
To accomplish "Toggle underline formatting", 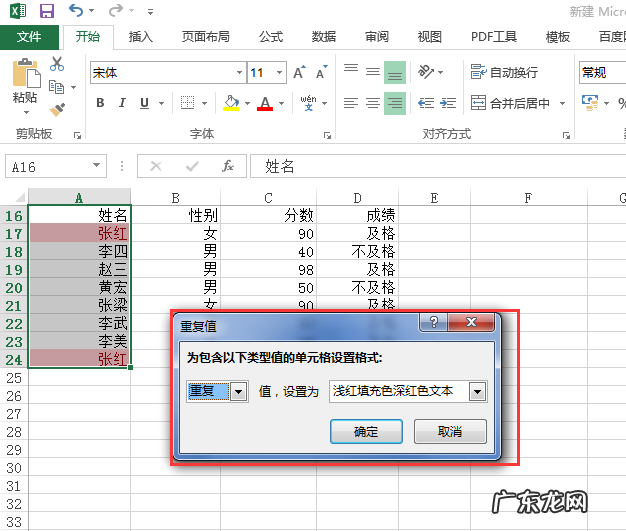I will tap(144, 103).
